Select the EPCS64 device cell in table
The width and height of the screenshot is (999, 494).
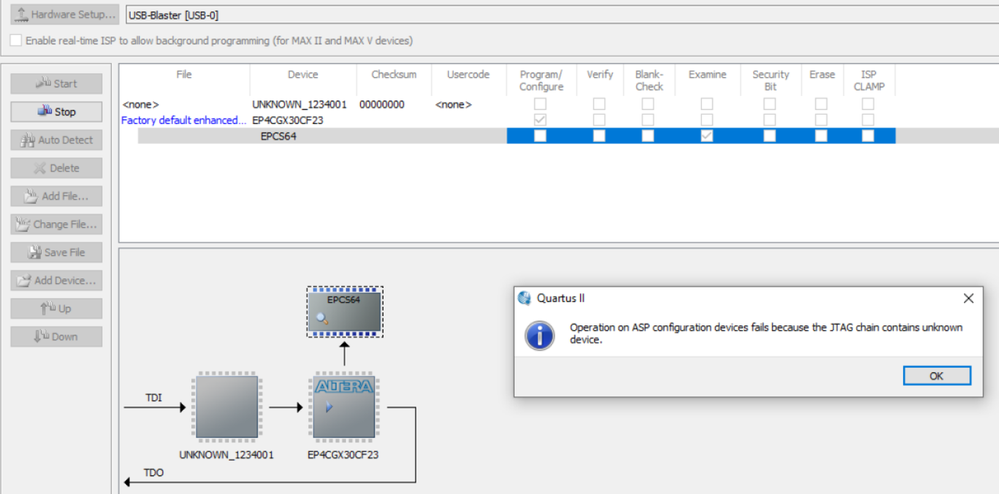pyautogui.click(x=278, y=136)
